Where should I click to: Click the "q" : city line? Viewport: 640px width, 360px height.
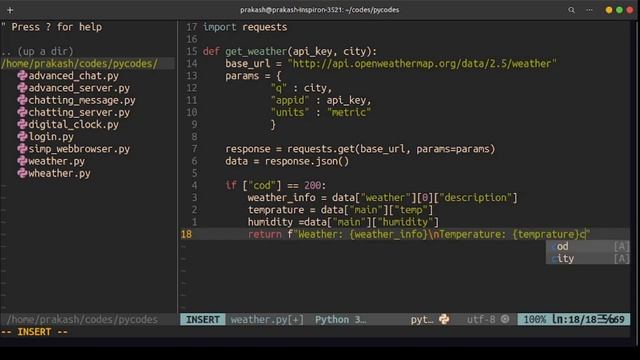pyautogui.click(x=301, y=88)
